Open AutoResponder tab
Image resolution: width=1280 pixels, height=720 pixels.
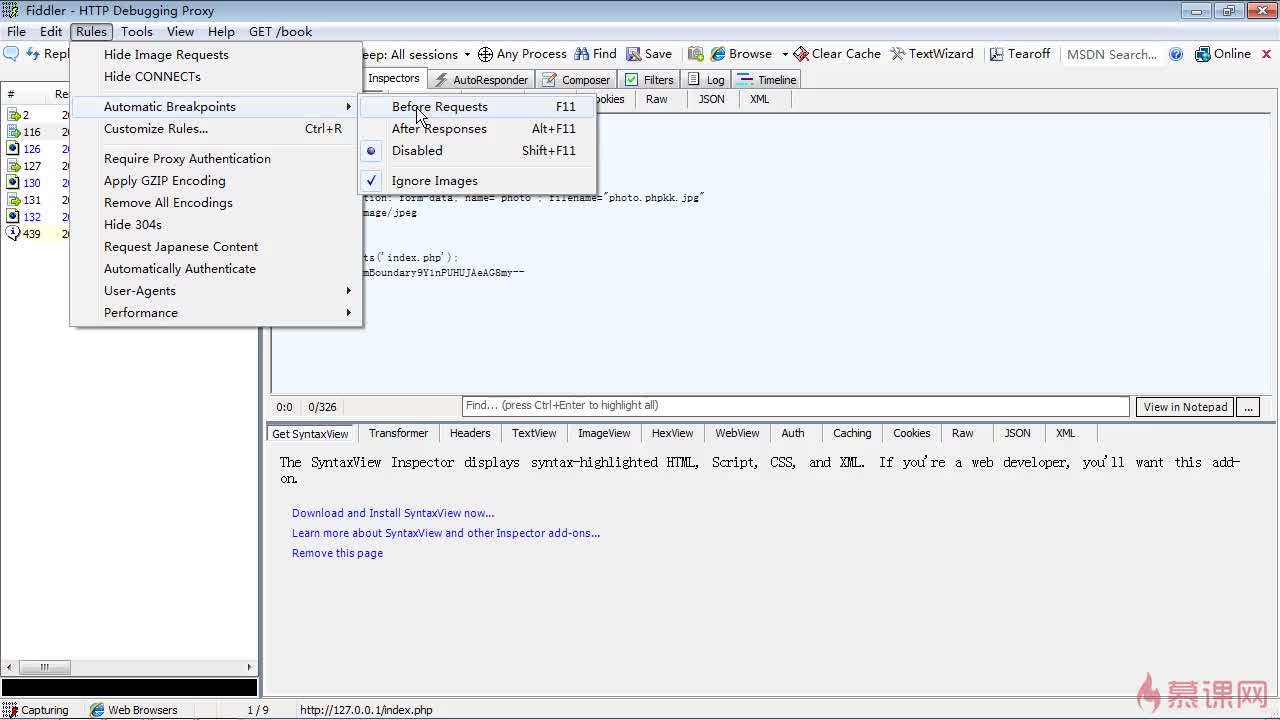click(480, 80)
